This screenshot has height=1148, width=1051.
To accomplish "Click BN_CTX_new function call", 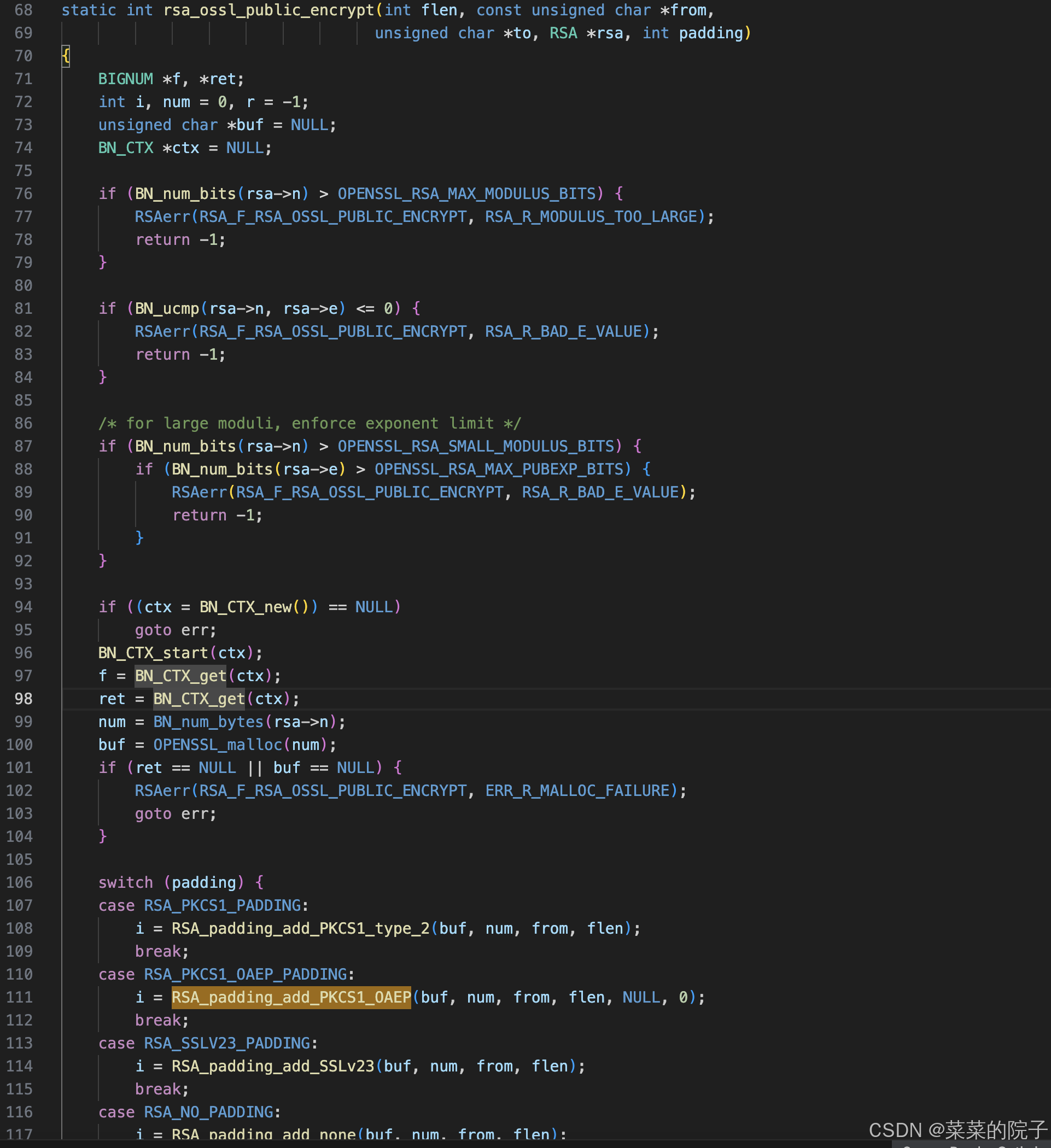I will [x=245, y=607].
